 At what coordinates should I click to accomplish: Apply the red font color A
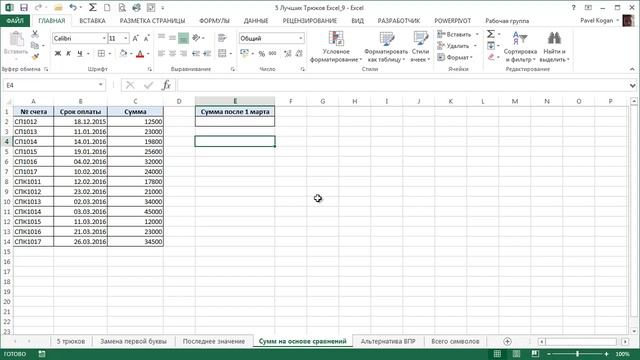pos(140,53)
